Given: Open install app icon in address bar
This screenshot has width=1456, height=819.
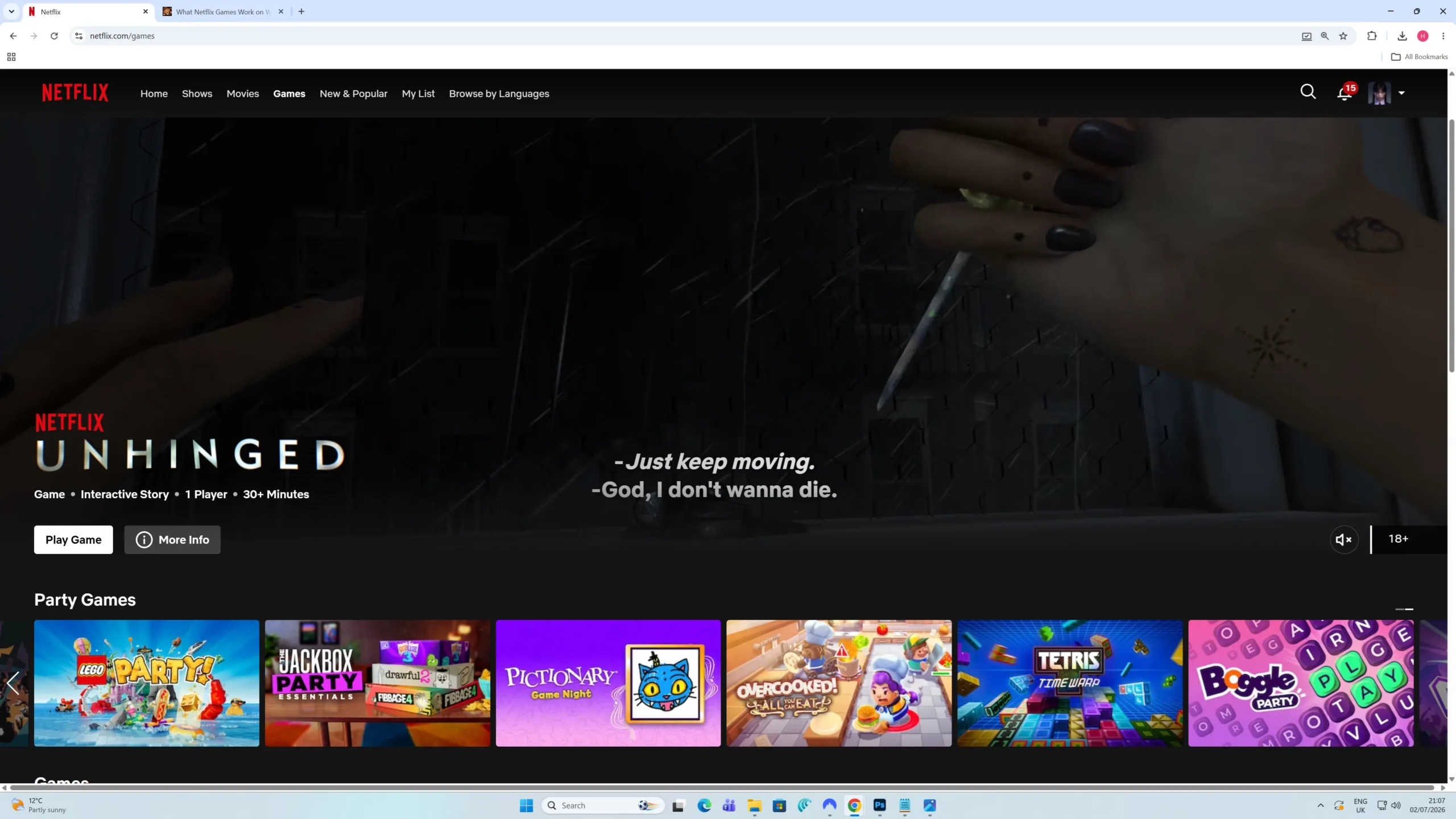Looking at the screenshot, I should pyautogui.click(x=1306, y=36).
